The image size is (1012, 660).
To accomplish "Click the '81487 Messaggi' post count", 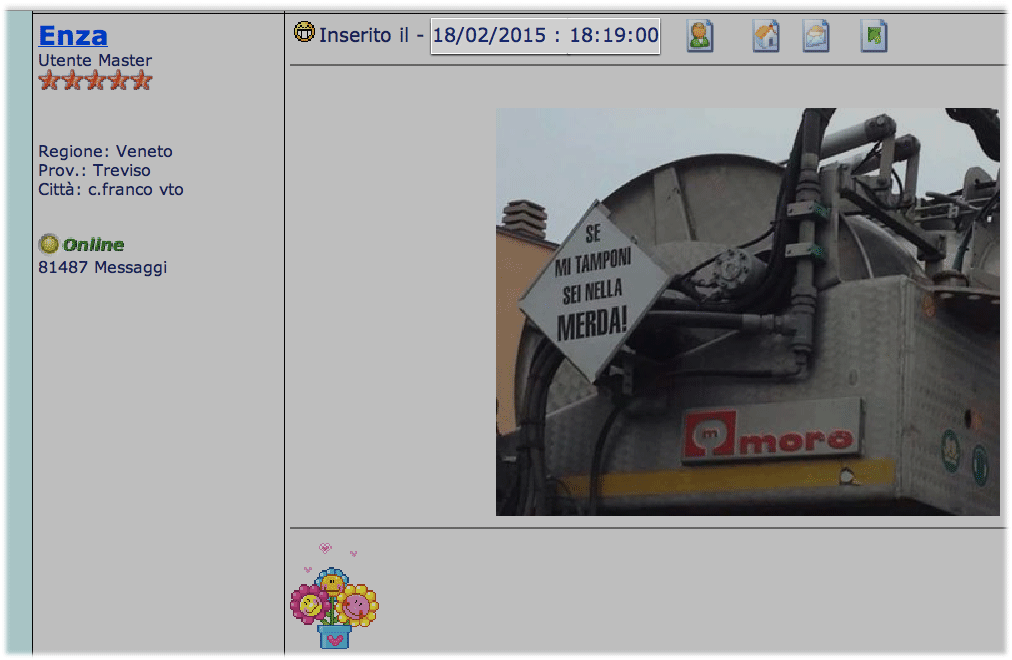I will coord(103,267).
